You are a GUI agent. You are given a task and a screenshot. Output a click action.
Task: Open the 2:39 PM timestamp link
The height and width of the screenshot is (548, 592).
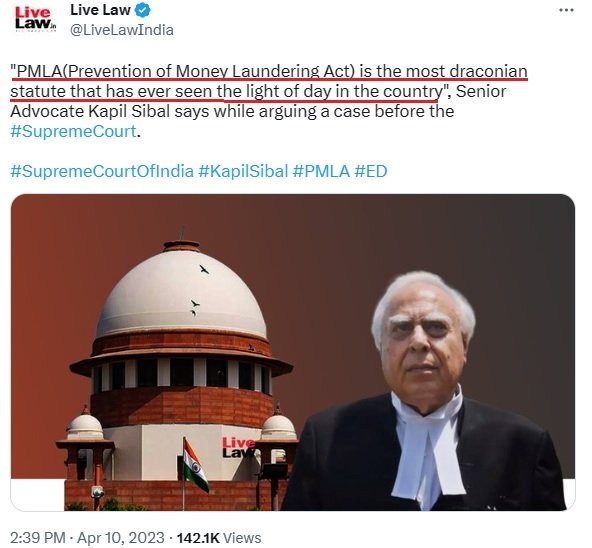(38, 538)
